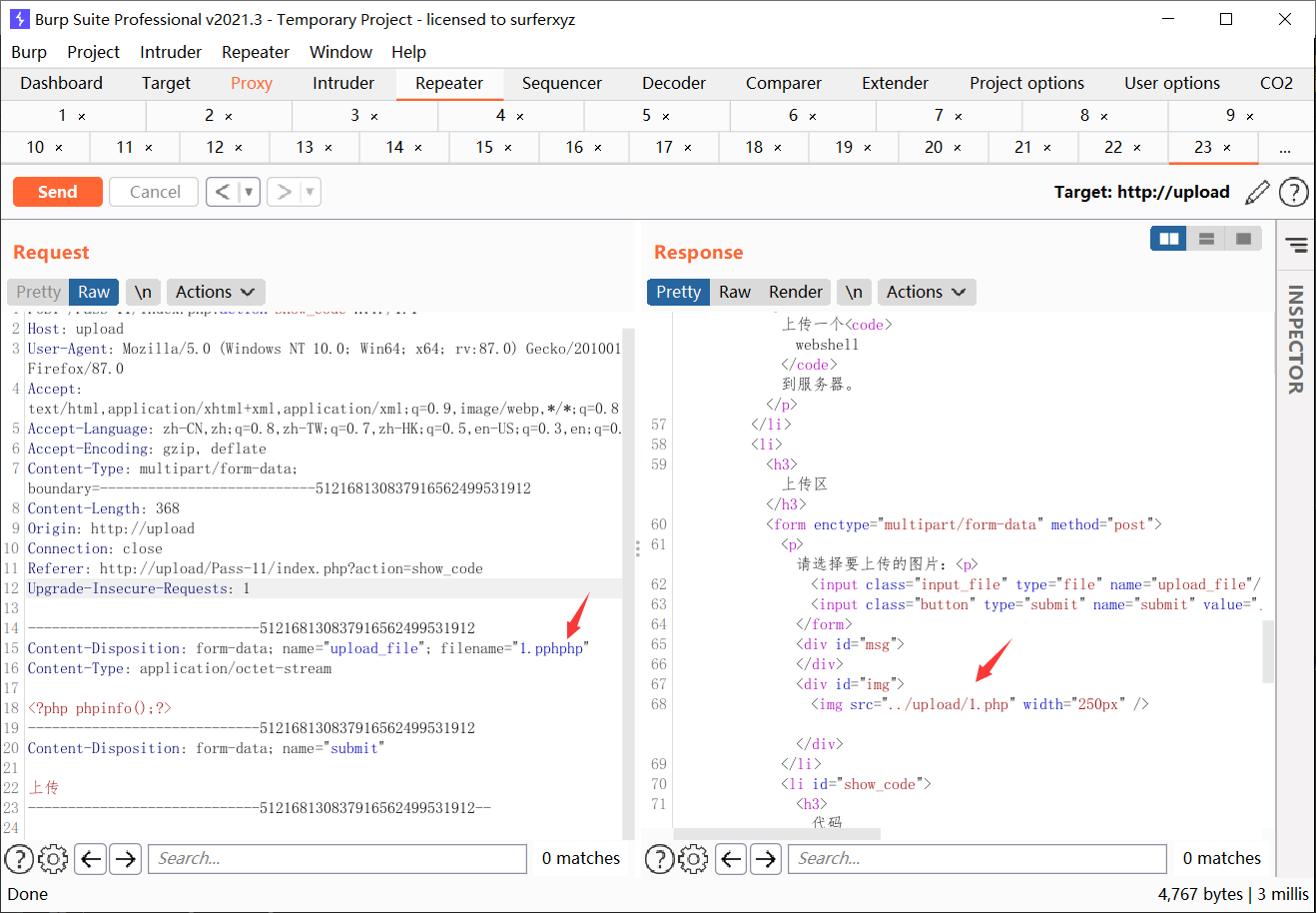The width and height of the screenshot is (1316, 913).
Task: Open Repeater help question mark icon
Action: pyautogui.click(x=1293, y=192)
